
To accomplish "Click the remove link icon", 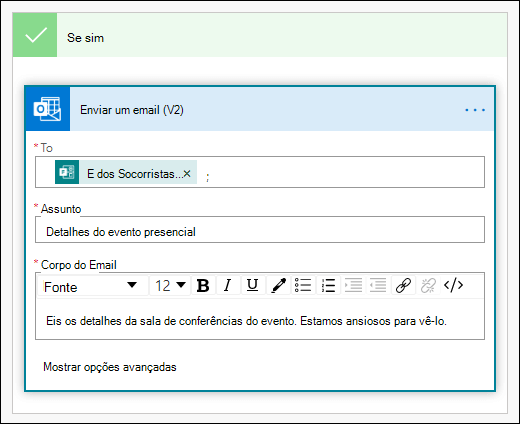I will pos(428,286).
